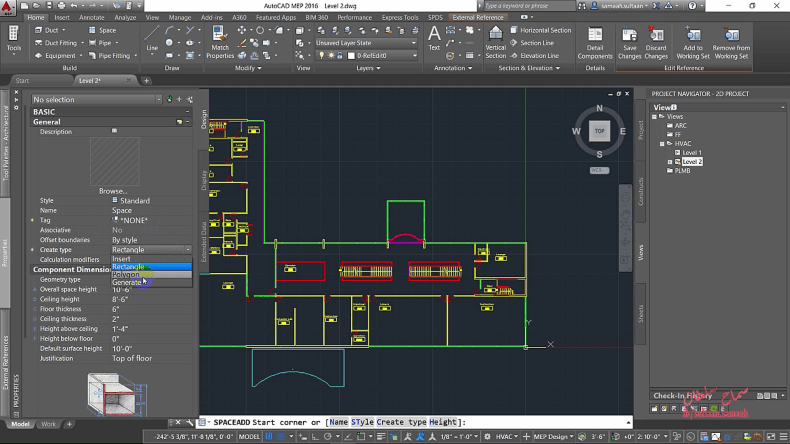Toggle layer freeze sun icon
This screenshot has height=444, width=790.
coord(331,56)
